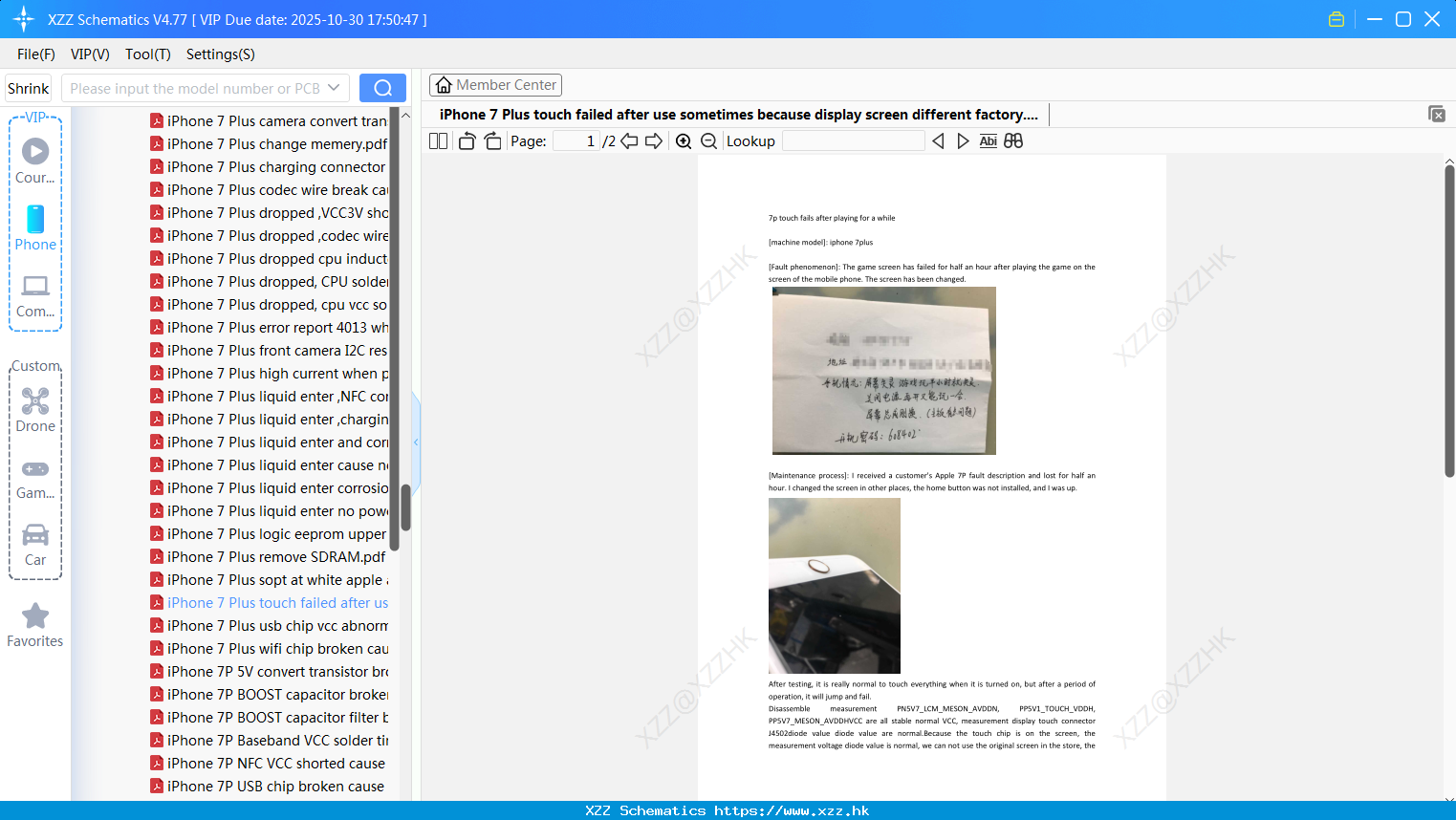Zoom in on the document
Image resolution: width=1456 pixels, height=820 pixels.
pyautogui.click(x=684, y=141)
